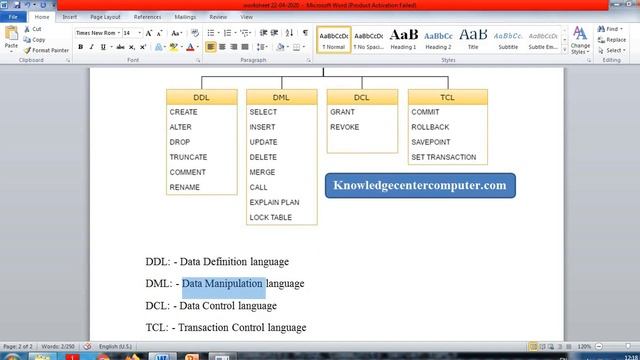Expand the Change Case menu
640x360 pixels.
[177, 33]
